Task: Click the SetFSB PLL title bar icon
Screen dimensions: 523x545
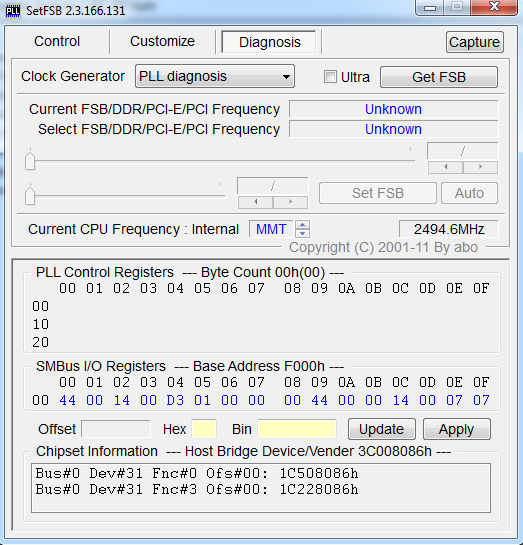Action: [13, 11]
